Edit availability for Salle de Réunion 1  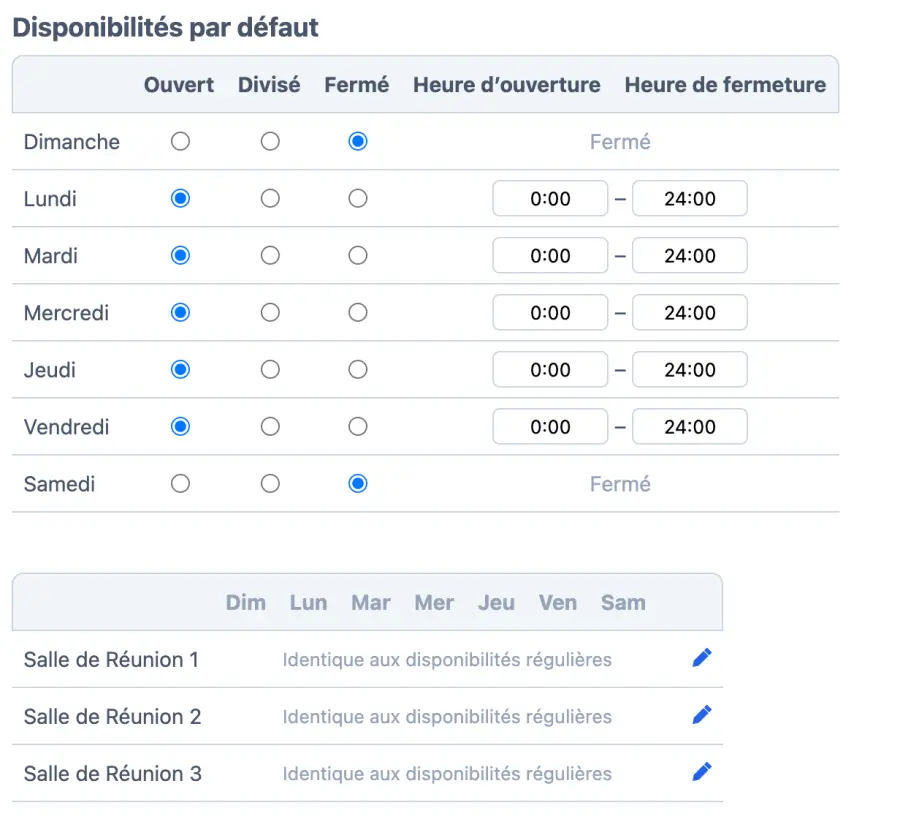coord(702,658)
